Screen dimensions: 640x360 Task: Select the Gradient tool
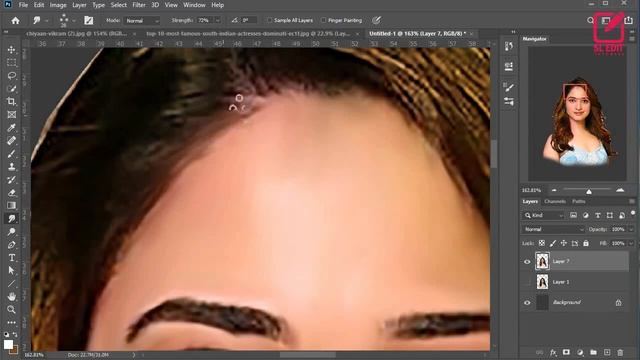[11, 206]
